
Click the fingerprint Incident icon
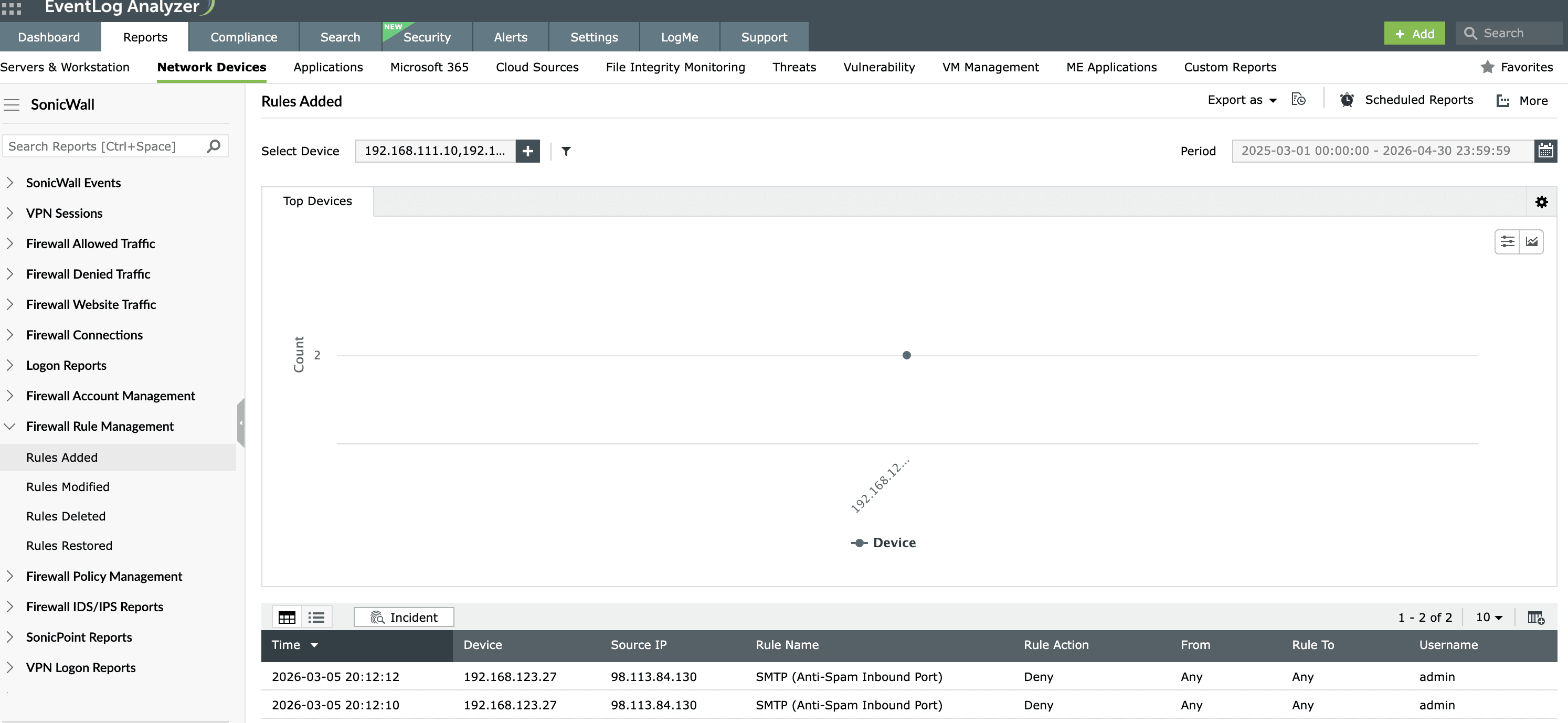[x=377, y=617]
